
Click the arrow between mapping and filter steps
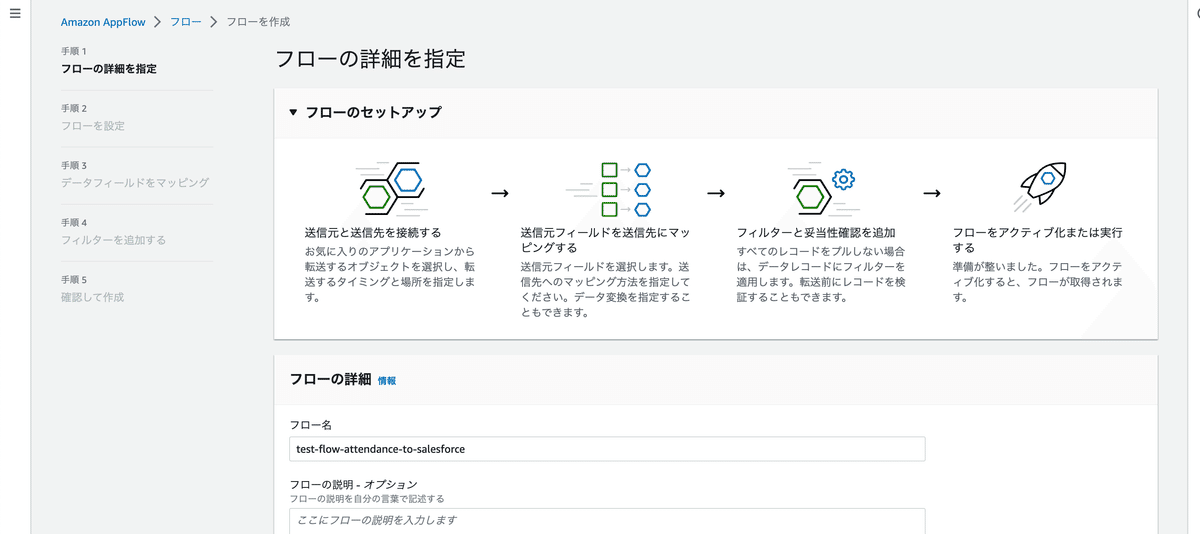[716, 193]
